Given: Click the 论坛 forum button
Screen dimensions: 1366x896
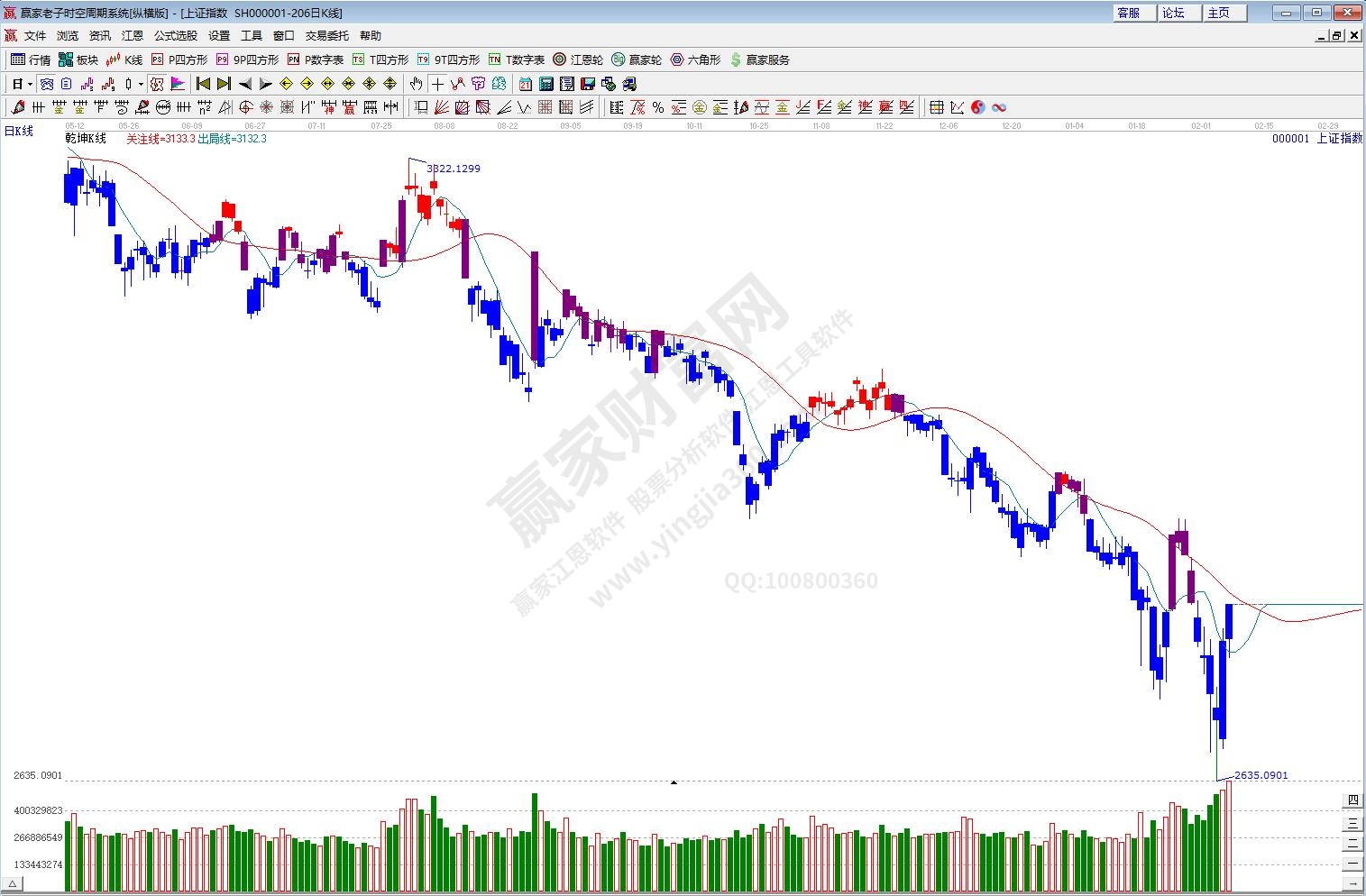Looking at the screenshot, I should pos(1179,13).
